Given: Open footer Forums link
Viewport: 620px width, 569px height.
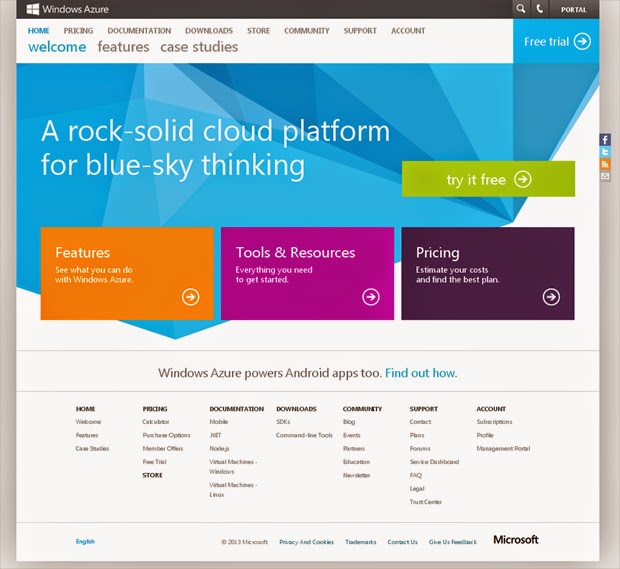Looking at the screenshot, I should tap(420, 448).
